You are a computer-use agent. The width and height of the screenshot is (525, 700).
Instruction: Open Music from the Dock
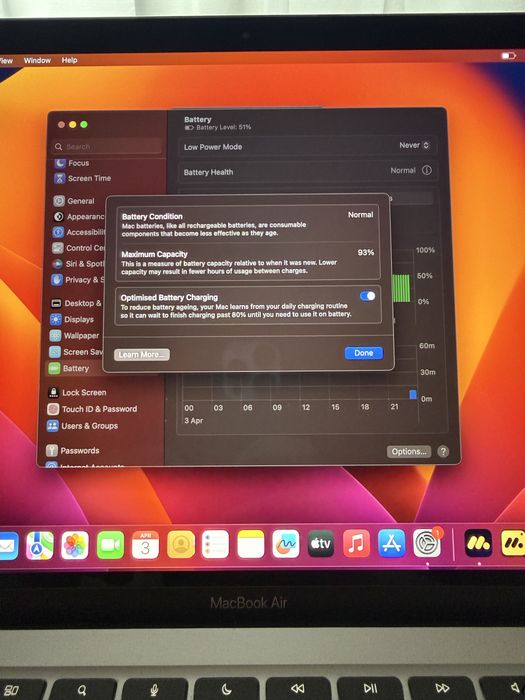click(x=356, y=543)
